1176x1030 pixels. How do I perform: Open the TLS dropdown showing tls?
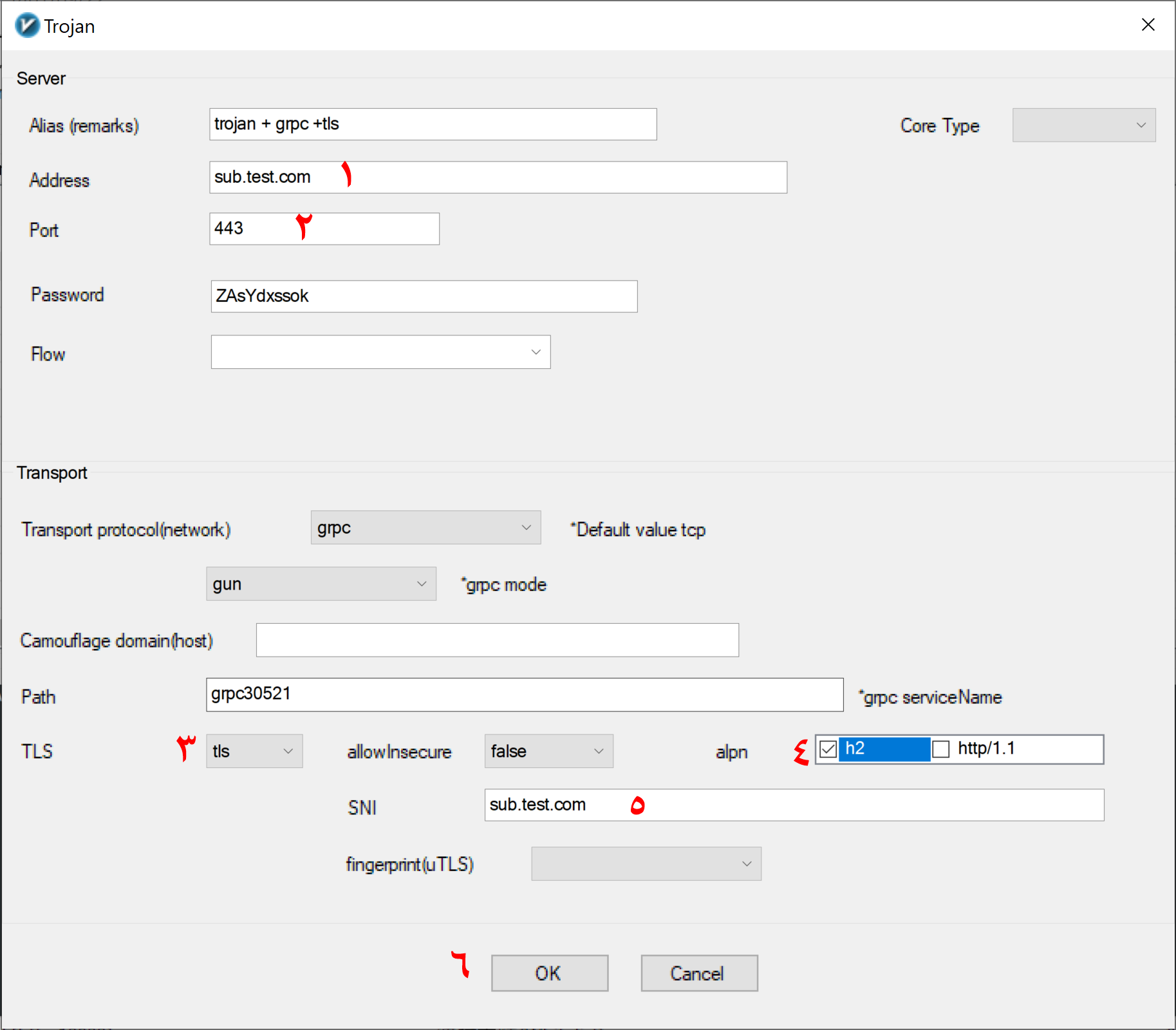[x=254, y=751]
